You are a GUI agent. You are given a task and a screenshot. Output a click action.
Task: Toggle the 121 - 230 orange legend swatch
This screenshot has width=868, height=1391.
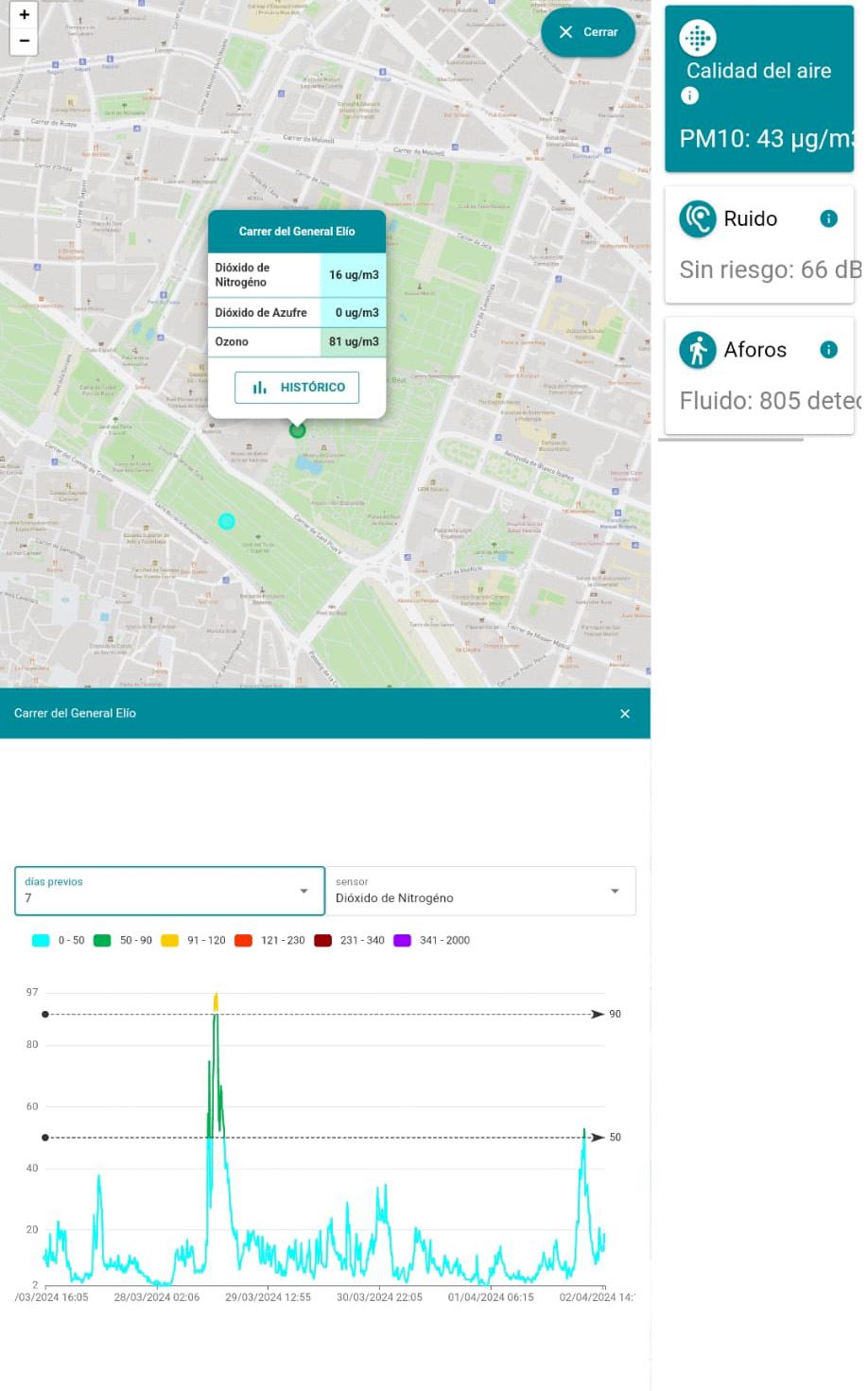click(243, 941)
